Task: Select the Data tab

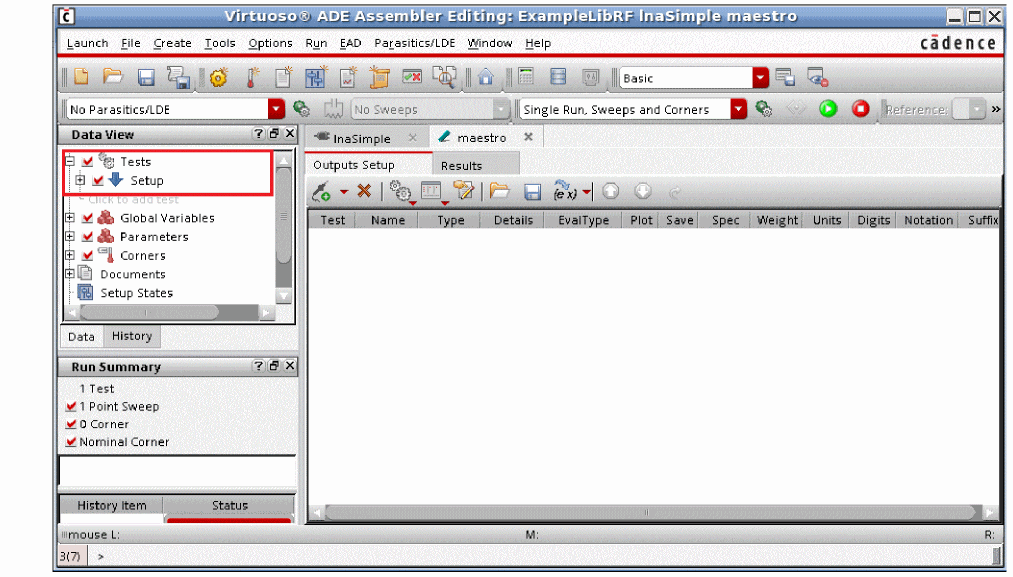Action: [81, 337]
